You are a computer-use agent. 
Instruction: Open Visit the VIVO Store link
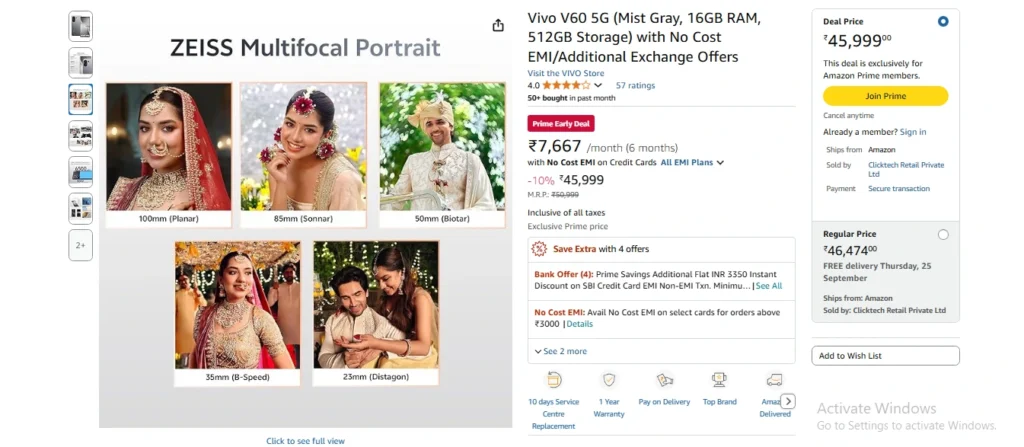pyautogui.click(x=566, y=73)
